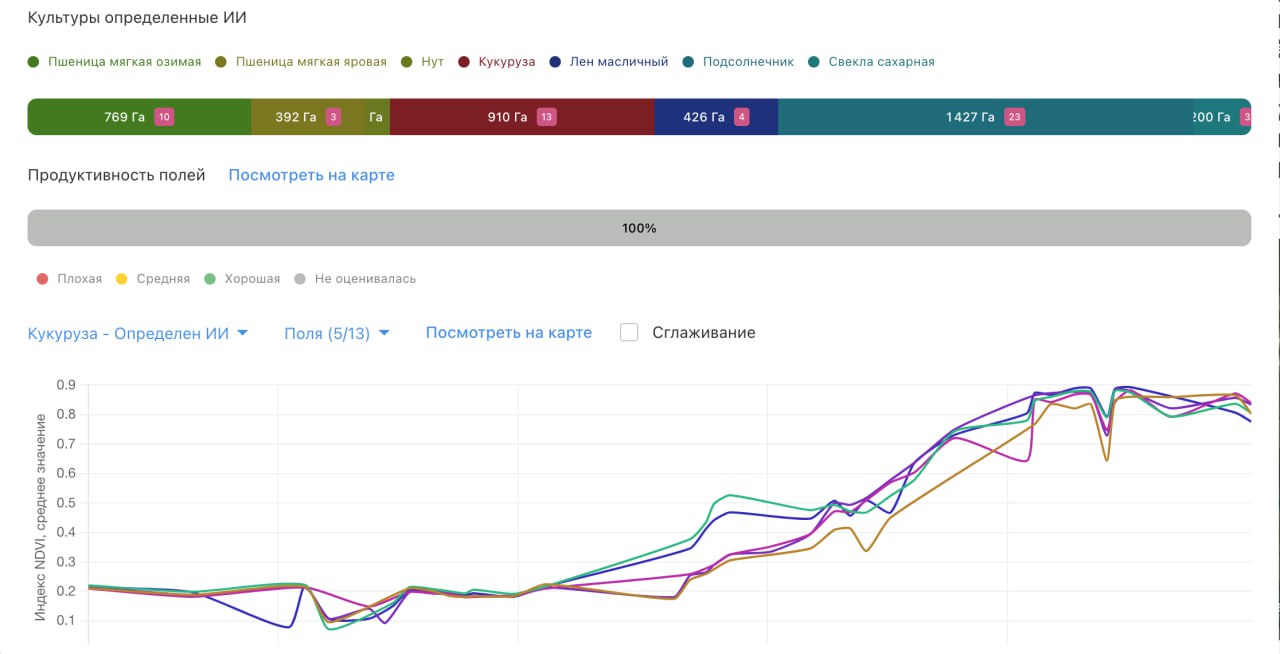Click the navy Лен масличный legend dot

coord(555,62)
